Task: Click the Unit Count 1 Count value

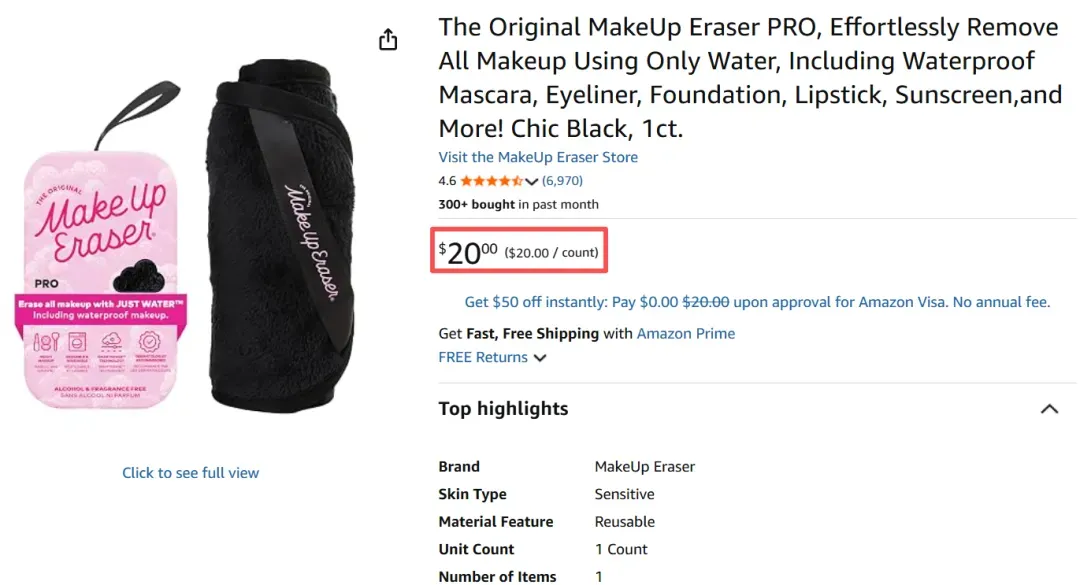Action: [621, 549]
